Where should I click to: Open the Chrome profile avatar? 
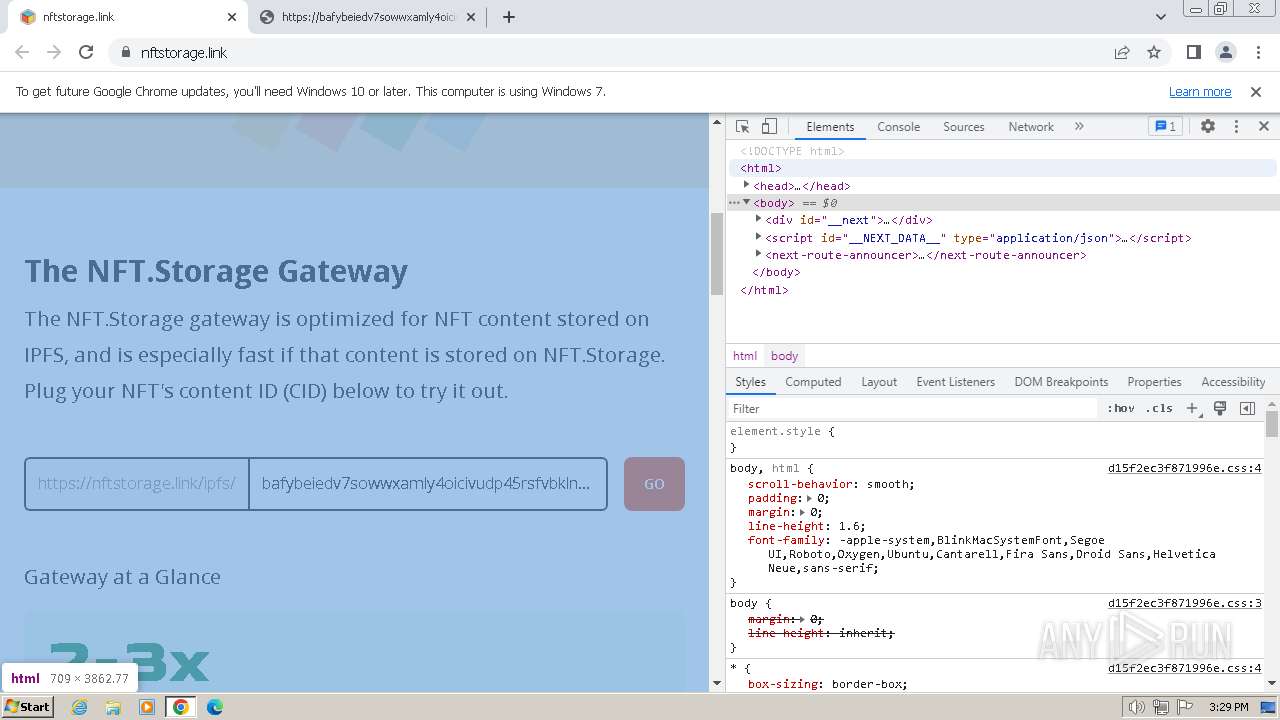pyautogui.click(x=1226, y=52)
